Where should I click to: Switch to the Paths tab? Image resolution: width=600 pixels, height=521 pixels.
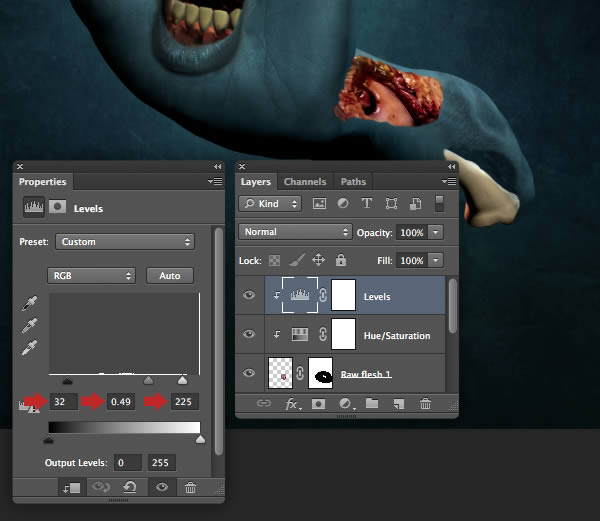(353, 182)
